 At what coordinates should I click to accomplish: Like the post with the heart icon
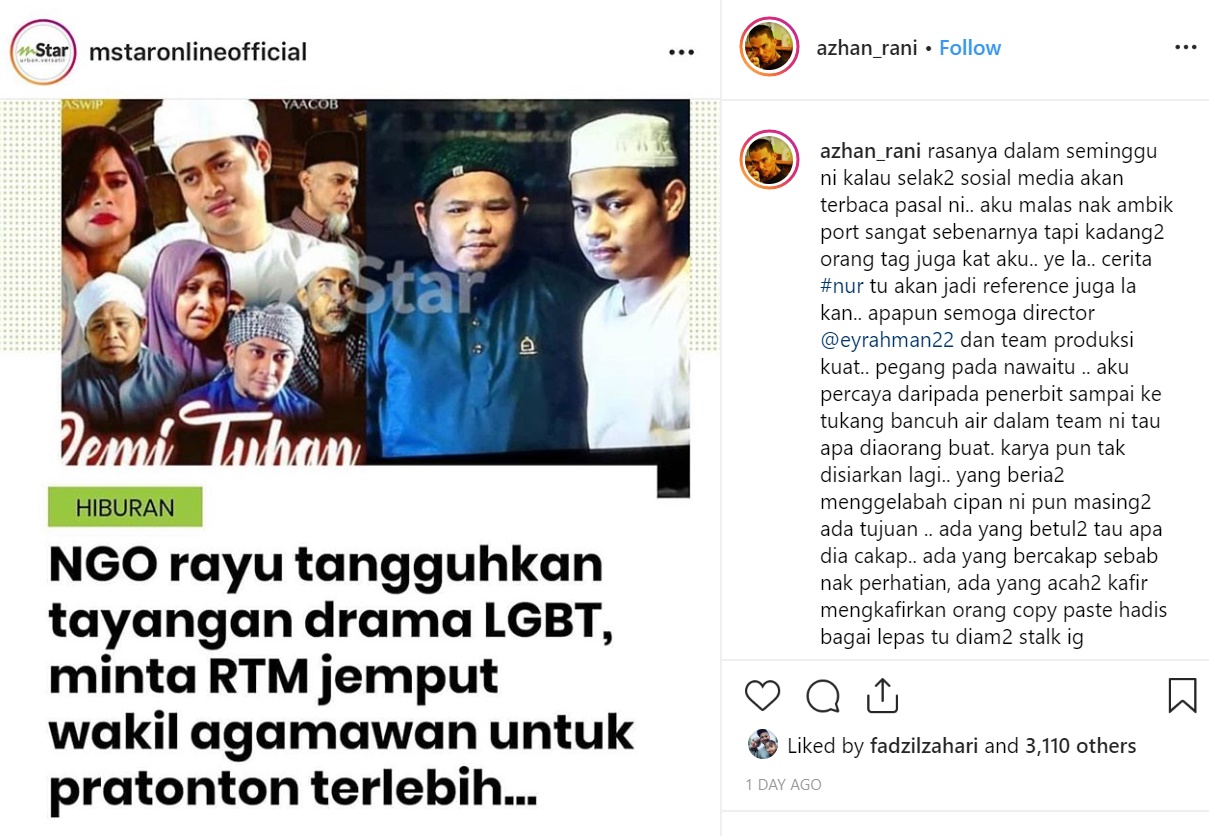(762, 695)
